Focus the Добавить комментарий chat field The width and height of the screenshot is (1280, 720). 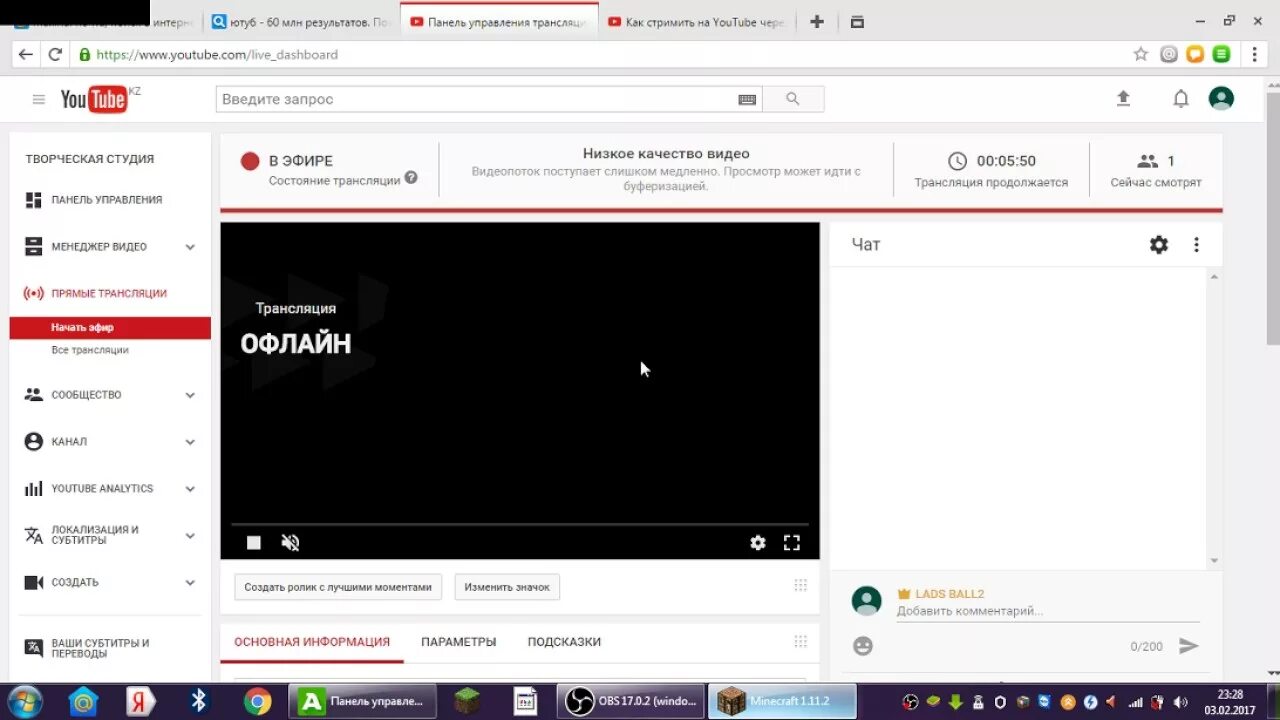[1047, 611]
